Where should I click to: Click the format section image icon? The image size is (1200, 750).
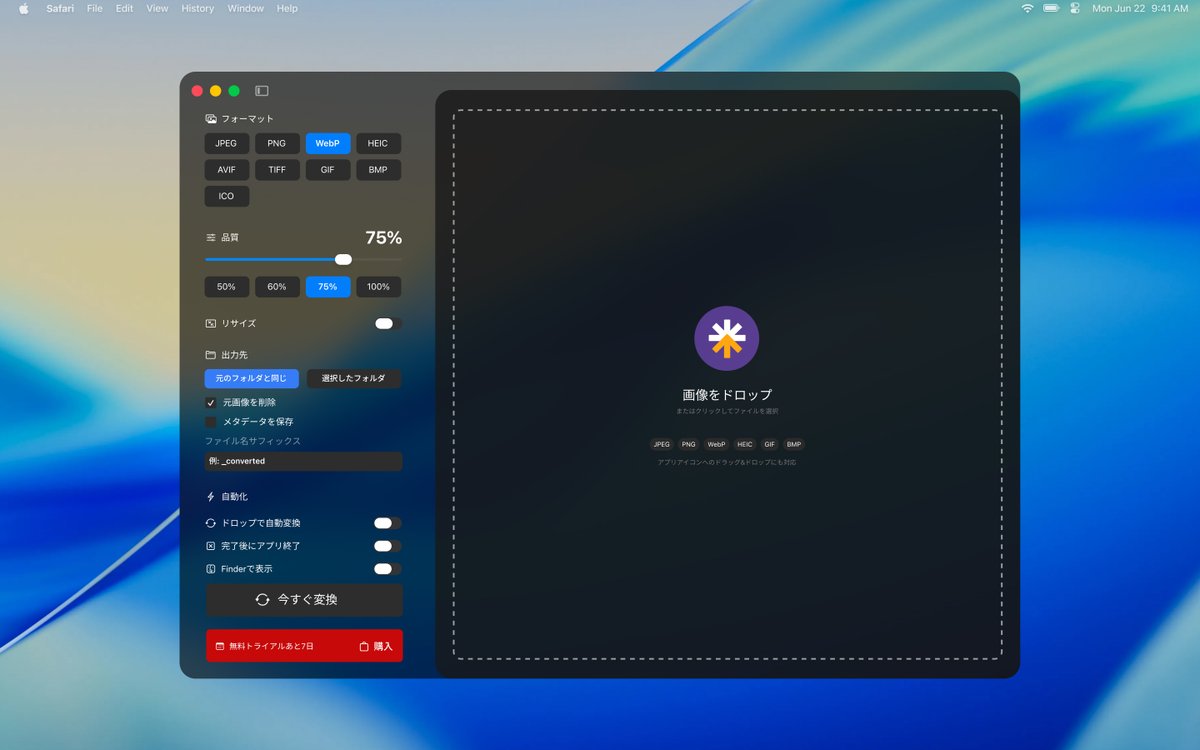coord(211,119)
